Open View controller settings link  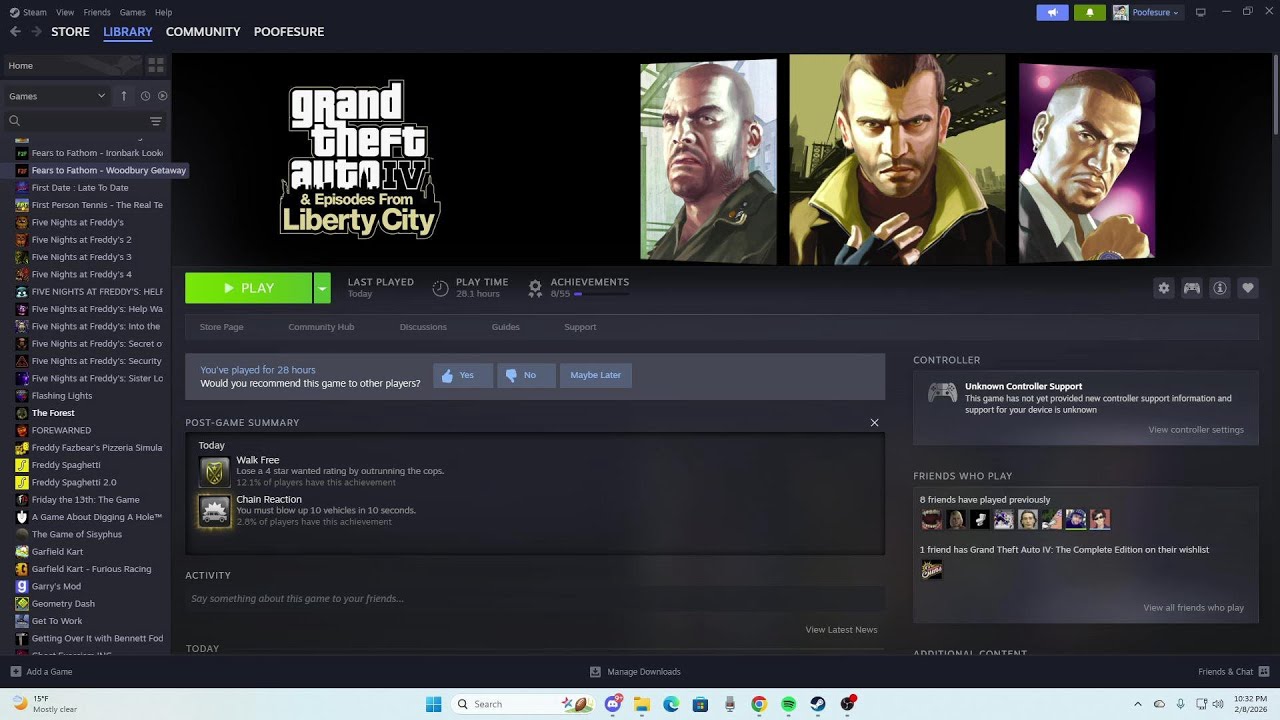(1196, 430)
